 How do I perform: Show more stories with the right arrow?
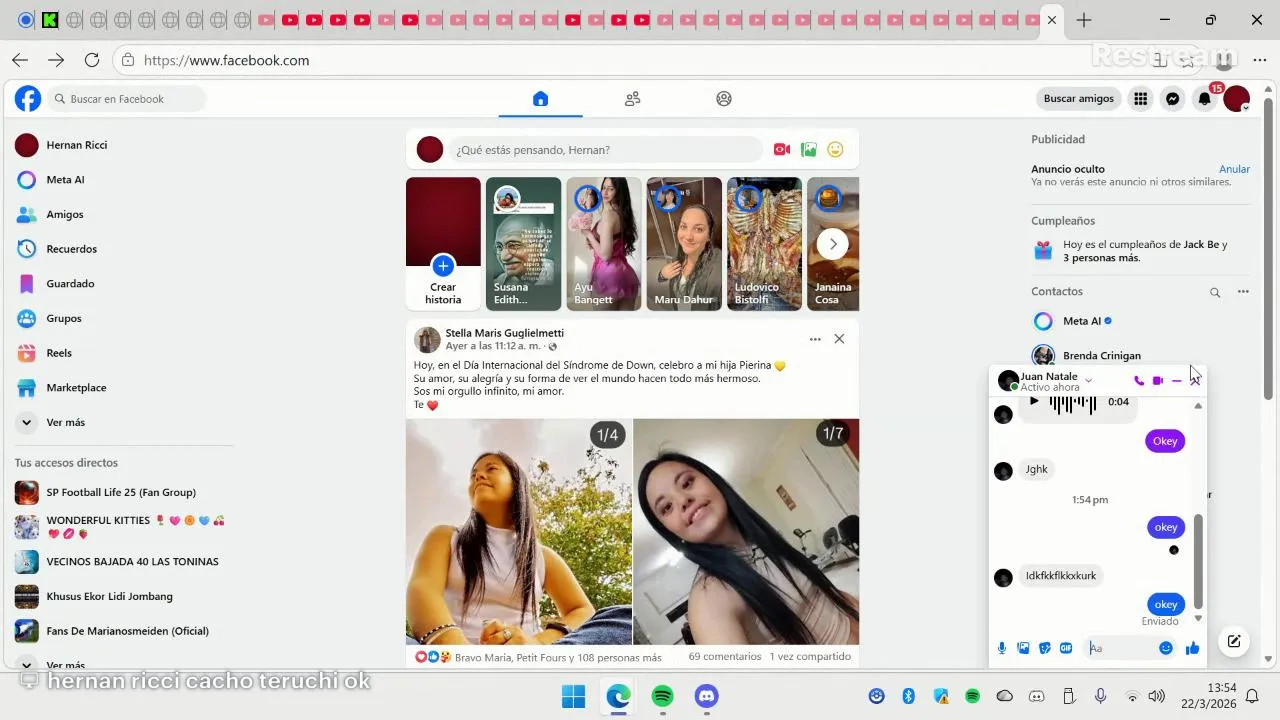point(832,244)
